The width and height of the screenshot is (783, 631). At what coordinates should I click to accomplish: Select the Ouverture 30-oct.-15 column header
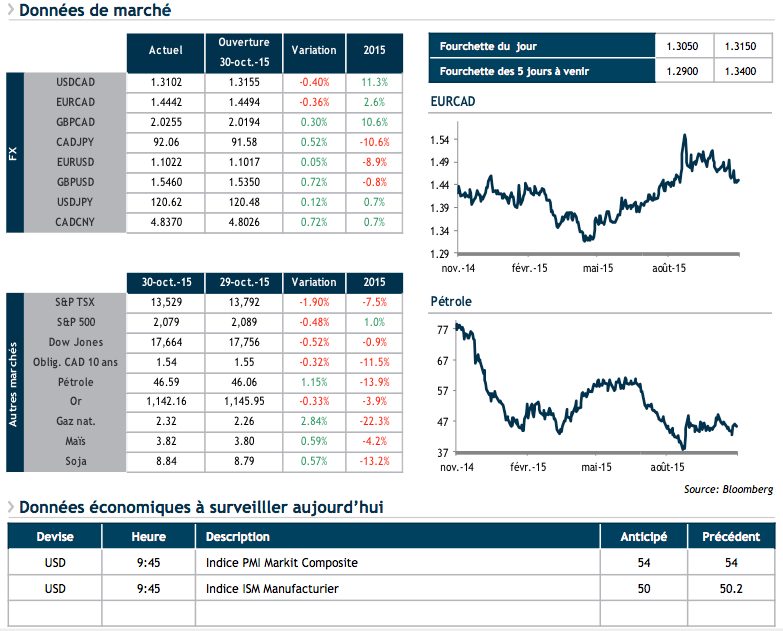(244, 50)
